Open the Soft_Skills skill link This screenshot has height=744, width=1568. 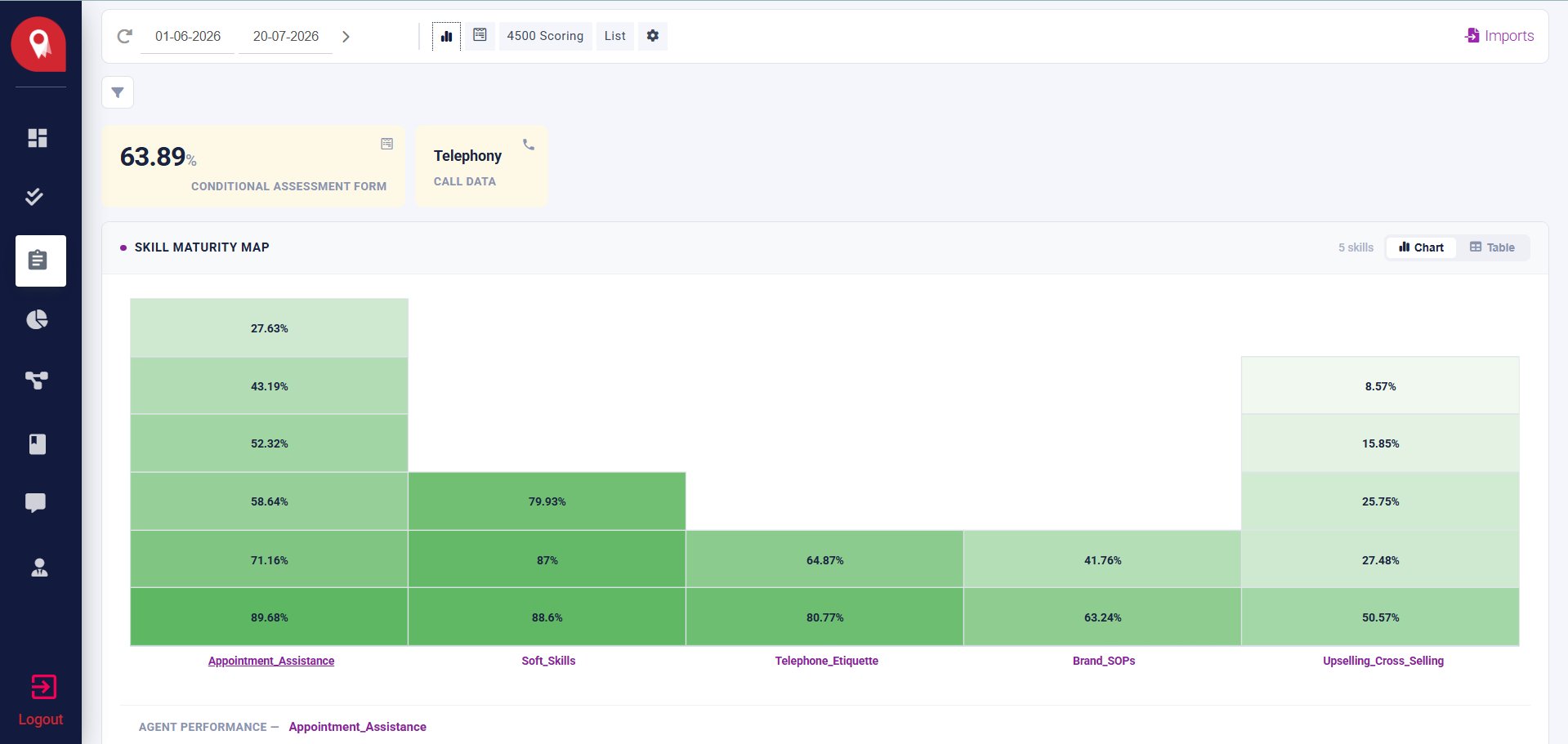click(548, 661)
